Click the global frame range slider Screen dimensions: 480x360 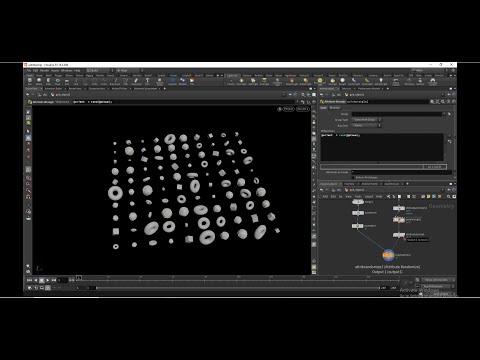(238, 288)
